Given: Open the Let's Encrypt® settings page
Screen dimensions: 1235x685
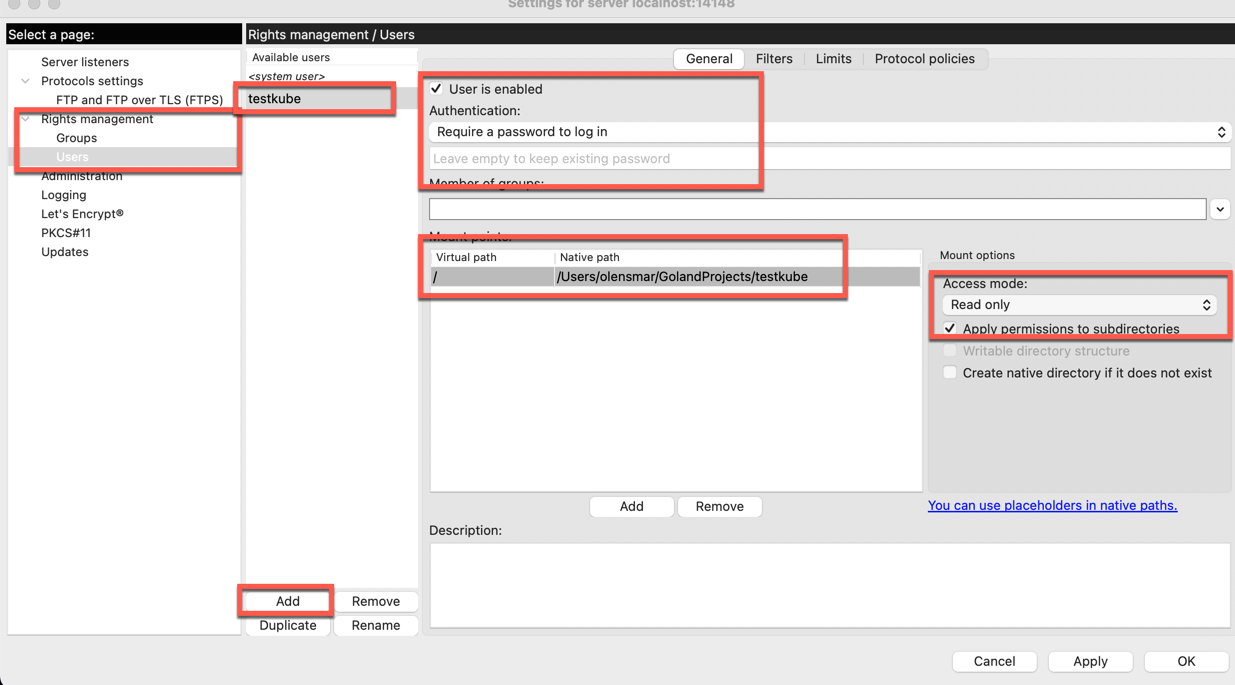Looking at the screenshot, I should pyautogui.click(x=82, y=213).
